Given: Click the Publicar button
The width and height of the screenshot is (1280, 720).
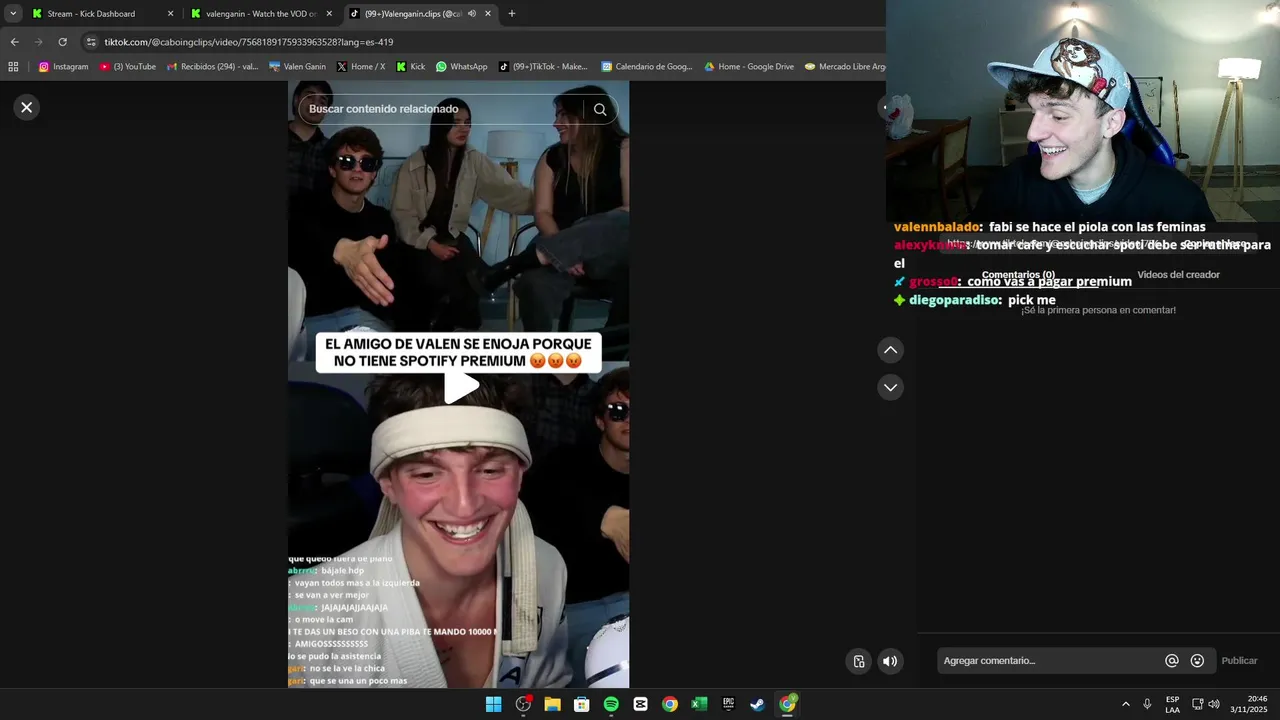Looking at the screenshot, I should coord(1239,661).
